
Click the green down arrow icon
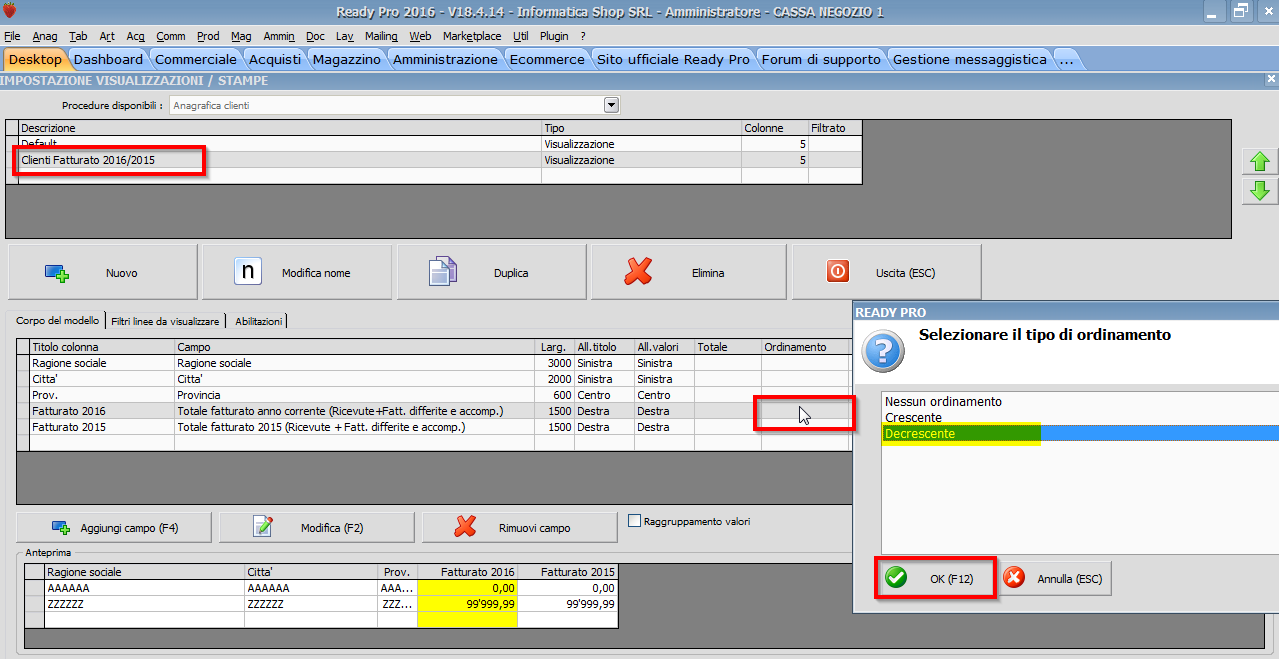1259,190
